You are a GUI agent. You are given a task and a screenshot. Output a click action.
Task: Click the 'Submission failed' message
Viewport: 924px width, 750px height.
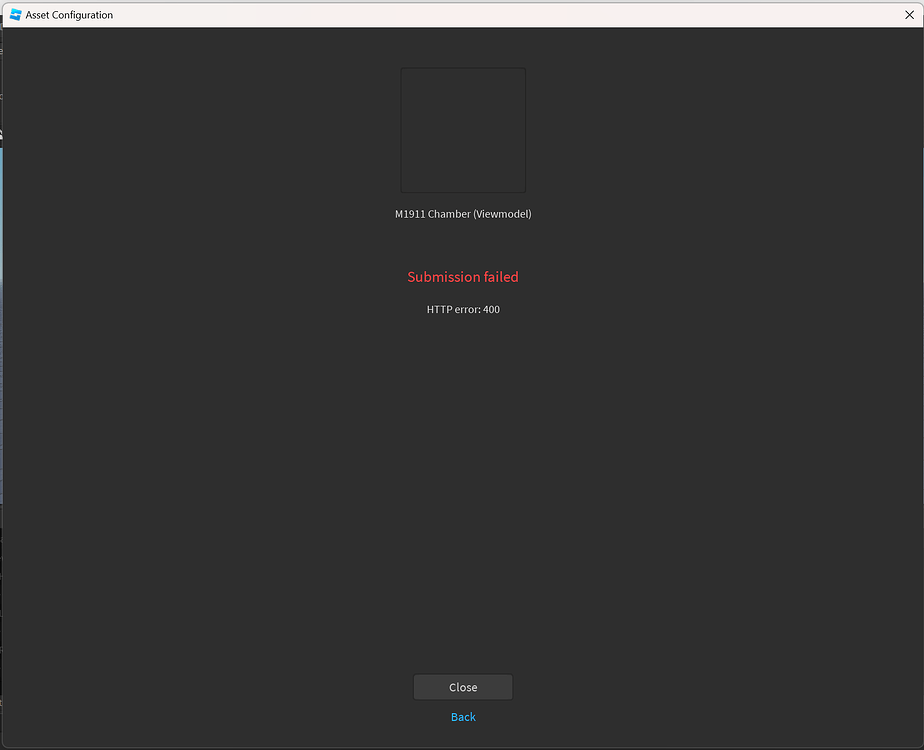[463, 277]
